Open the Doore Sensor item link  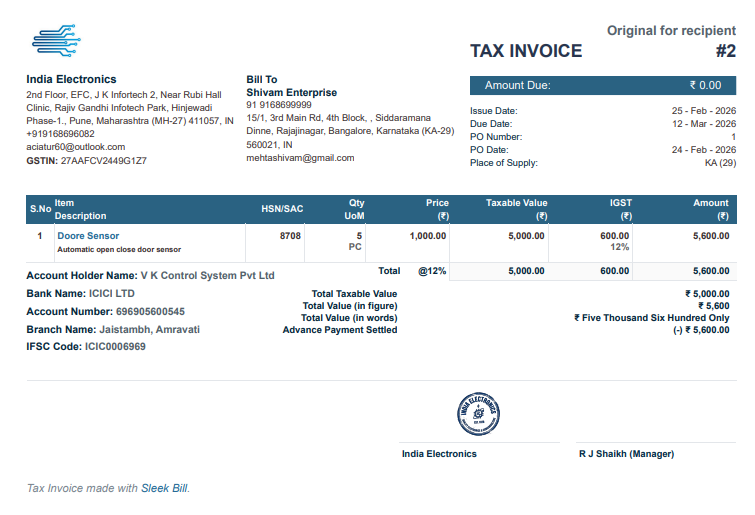click(88, 236)
